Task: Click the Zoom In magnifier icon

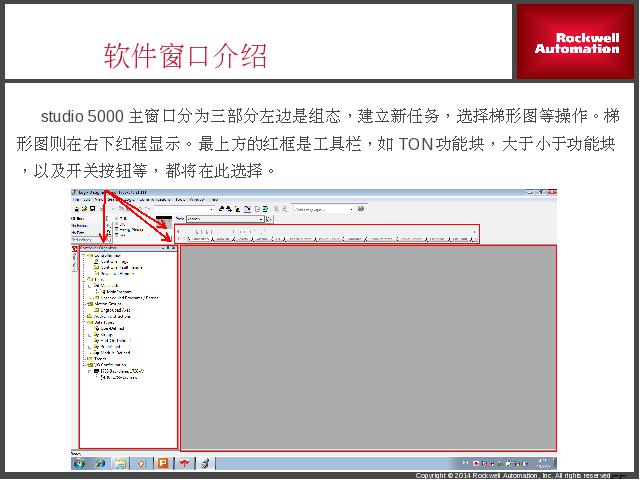Action: coord(276,209)
